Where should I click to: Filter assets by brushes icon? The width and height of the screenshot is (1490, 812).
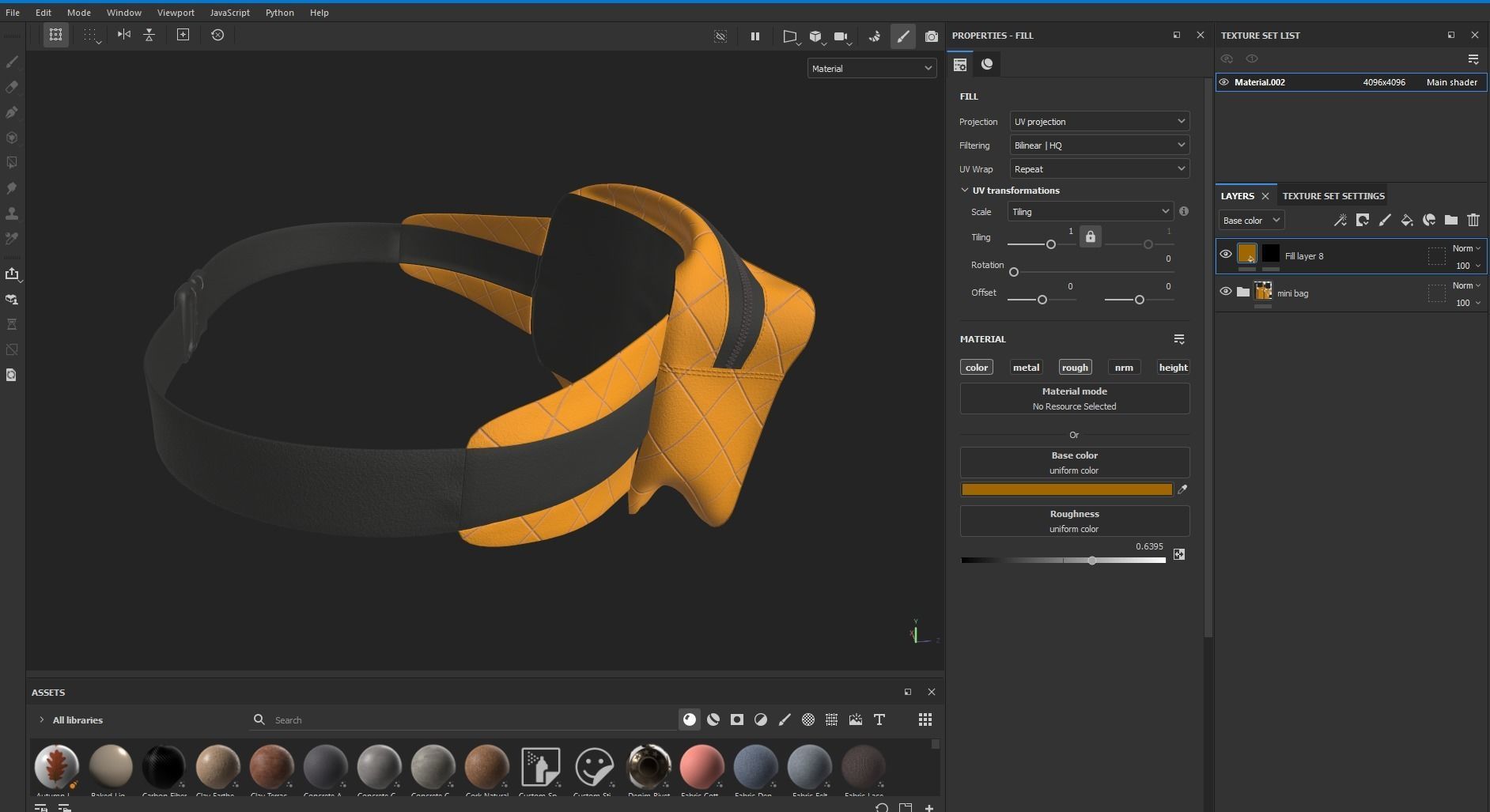[785, 719]
